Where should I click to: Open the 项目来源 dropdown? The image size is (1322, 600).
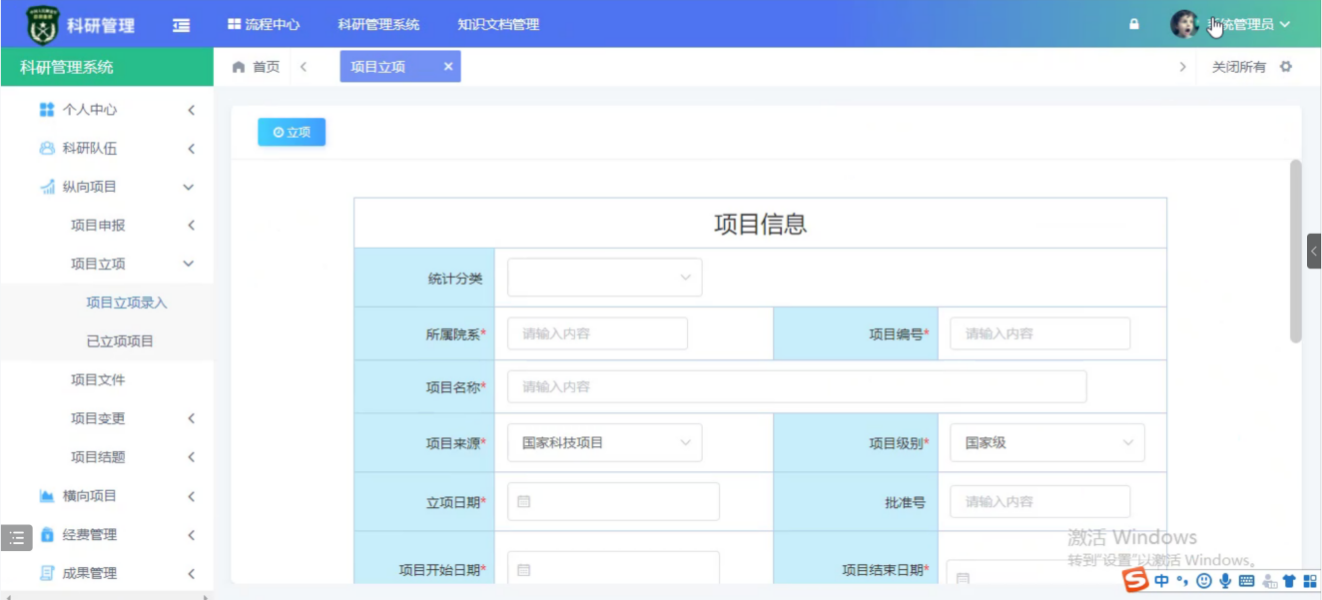click(x=605, y=442)
